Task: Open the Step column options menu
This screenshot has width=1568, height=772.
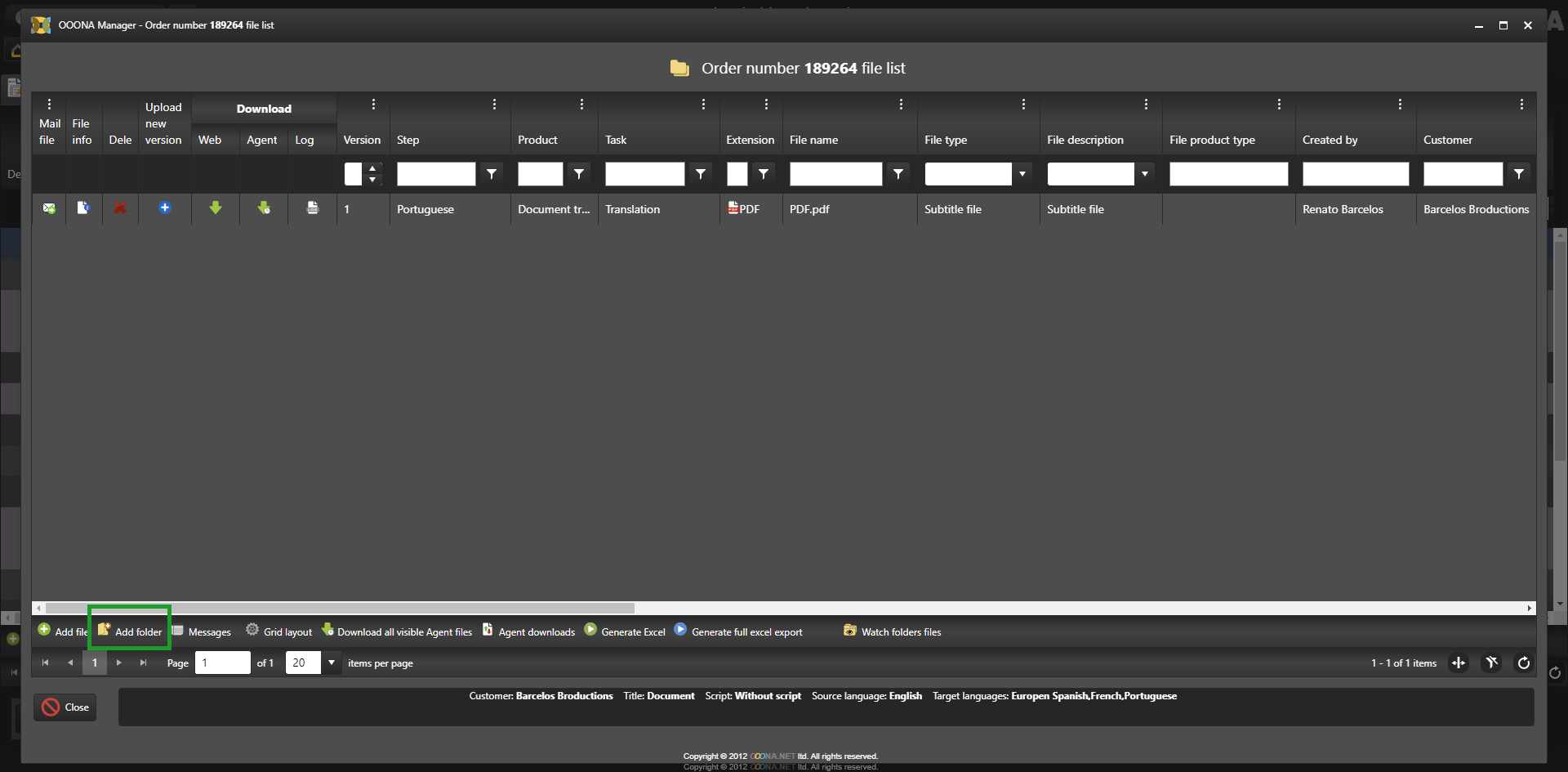Action: click(494, 105)
